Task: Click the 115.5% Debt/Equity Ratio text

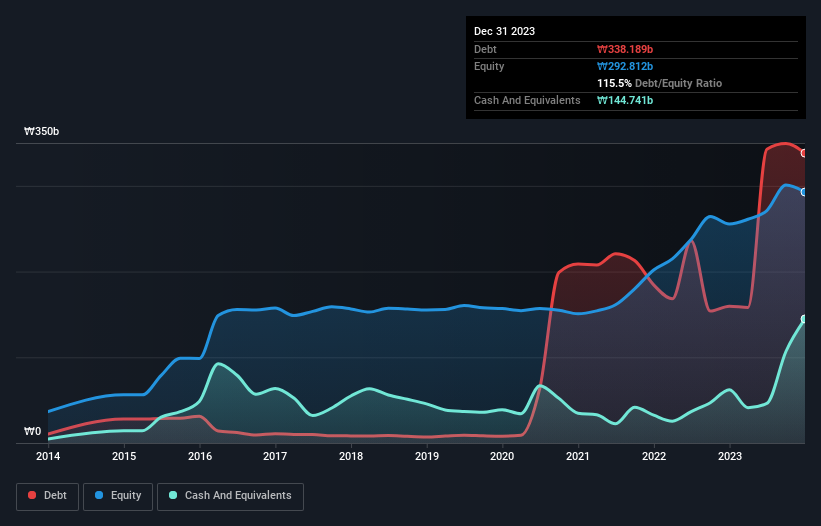Action: click(x=659, y=83)
